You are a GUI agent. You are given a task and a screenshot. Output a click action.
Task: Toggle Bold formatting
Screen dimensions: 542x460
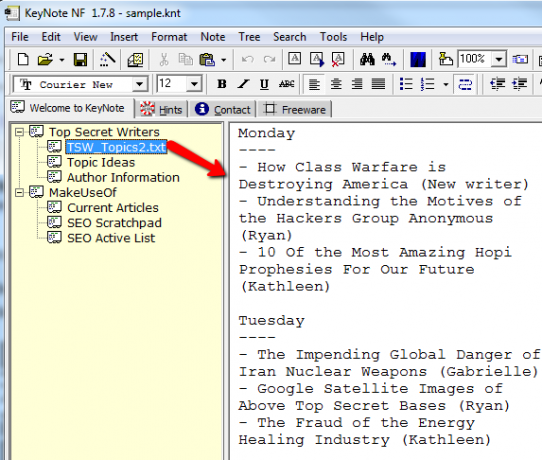pyautogui.click(x=222, y=84)
